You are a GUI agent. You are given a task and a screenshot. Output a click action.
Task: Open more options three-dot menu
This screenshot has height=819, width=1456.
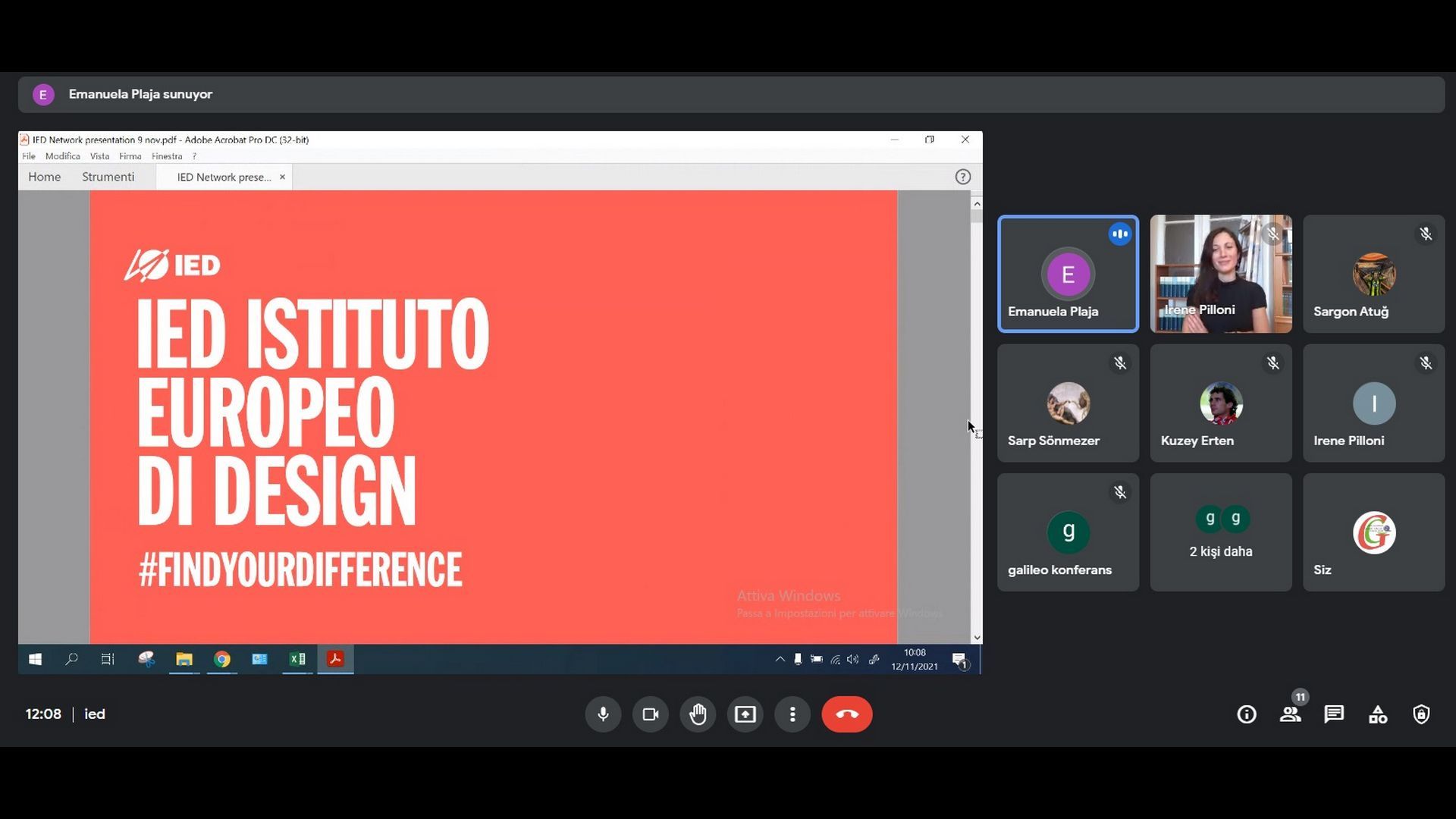pos(792,714)
